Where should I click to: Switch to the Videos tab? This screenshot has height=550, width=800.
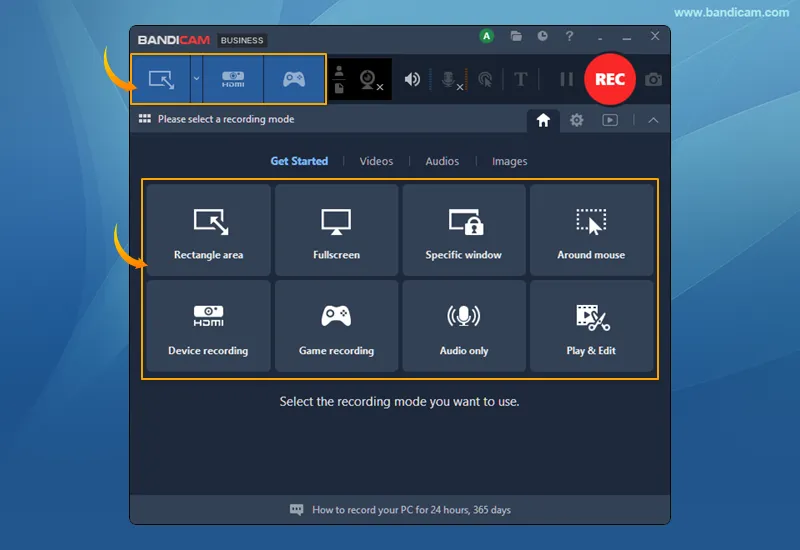(x=376, y=161)
